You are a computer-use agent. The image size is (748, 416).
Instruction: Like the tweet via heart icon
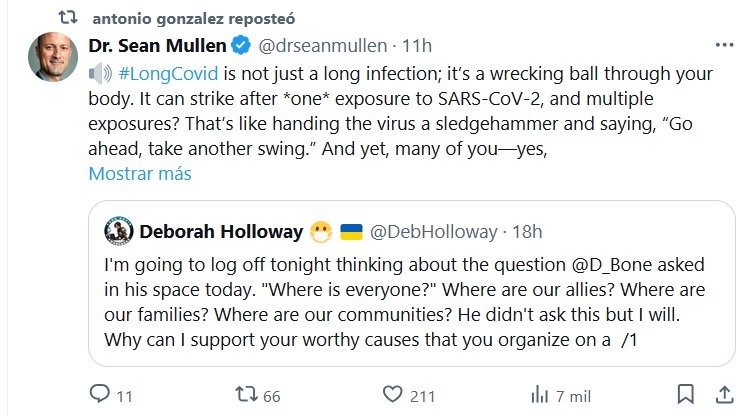pos(391,393)
